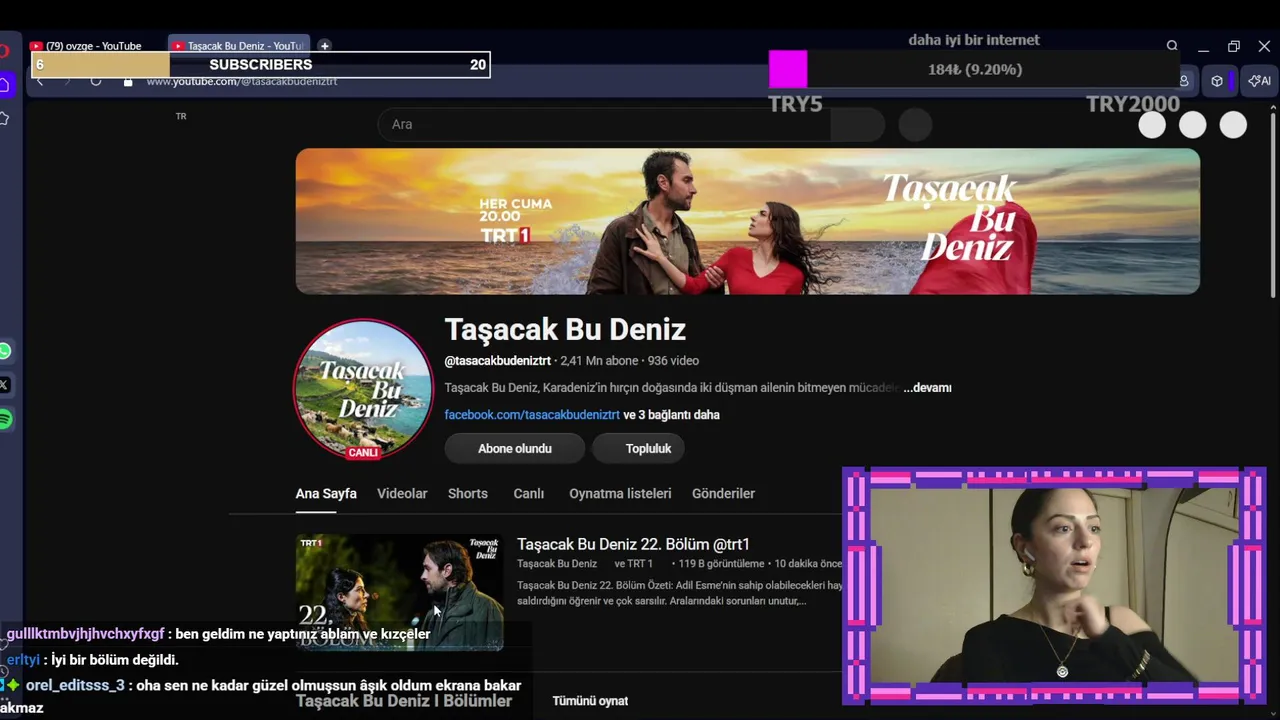
Task: Open the Spotify sidebar icon
Action: [5, 419]
